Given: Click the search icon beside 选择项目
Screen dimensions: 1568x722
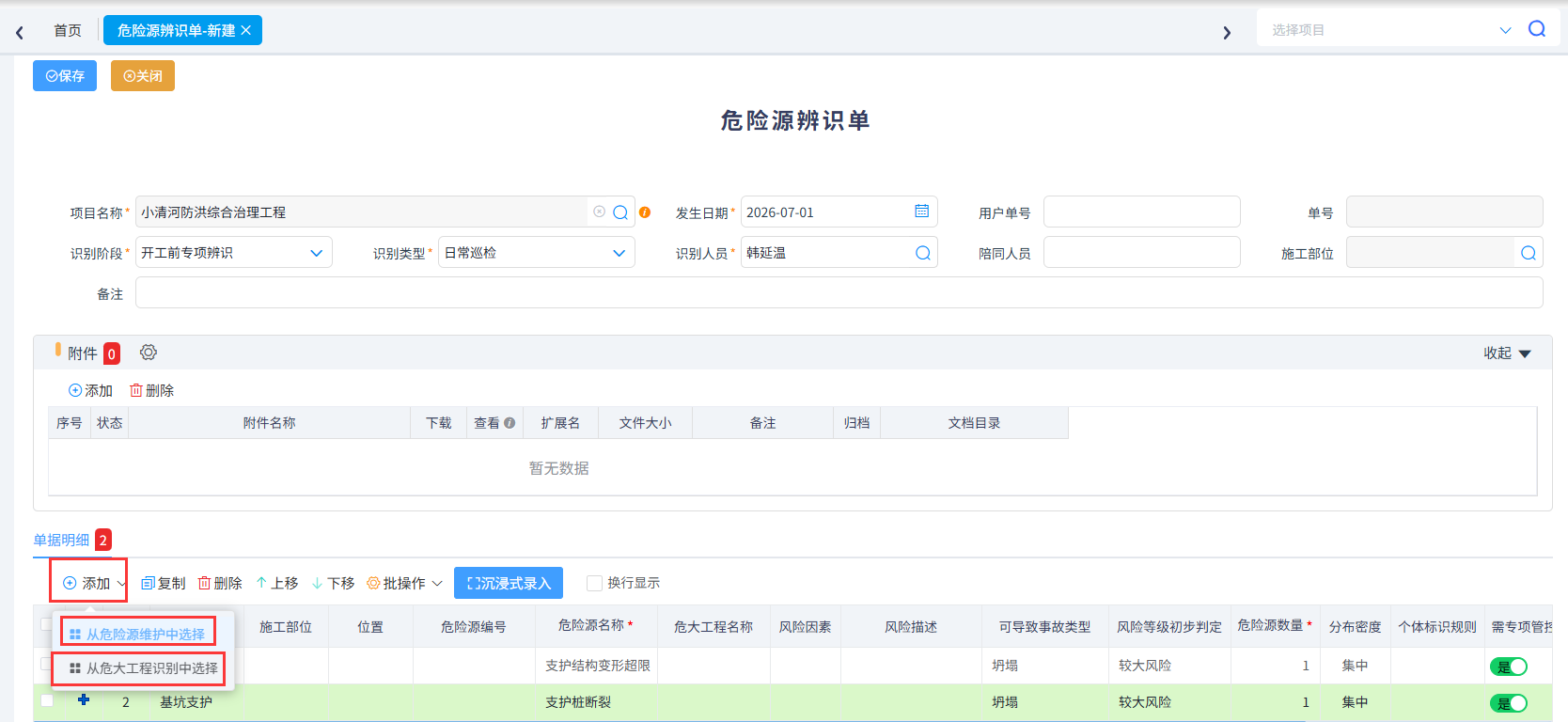Looking at the screenshot, I should click(1537, 29).
